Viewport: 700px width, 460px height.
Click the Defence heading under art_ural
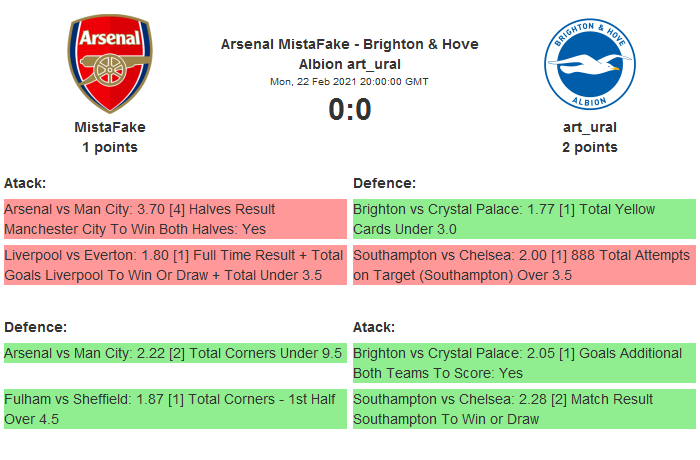coord(384,183)
